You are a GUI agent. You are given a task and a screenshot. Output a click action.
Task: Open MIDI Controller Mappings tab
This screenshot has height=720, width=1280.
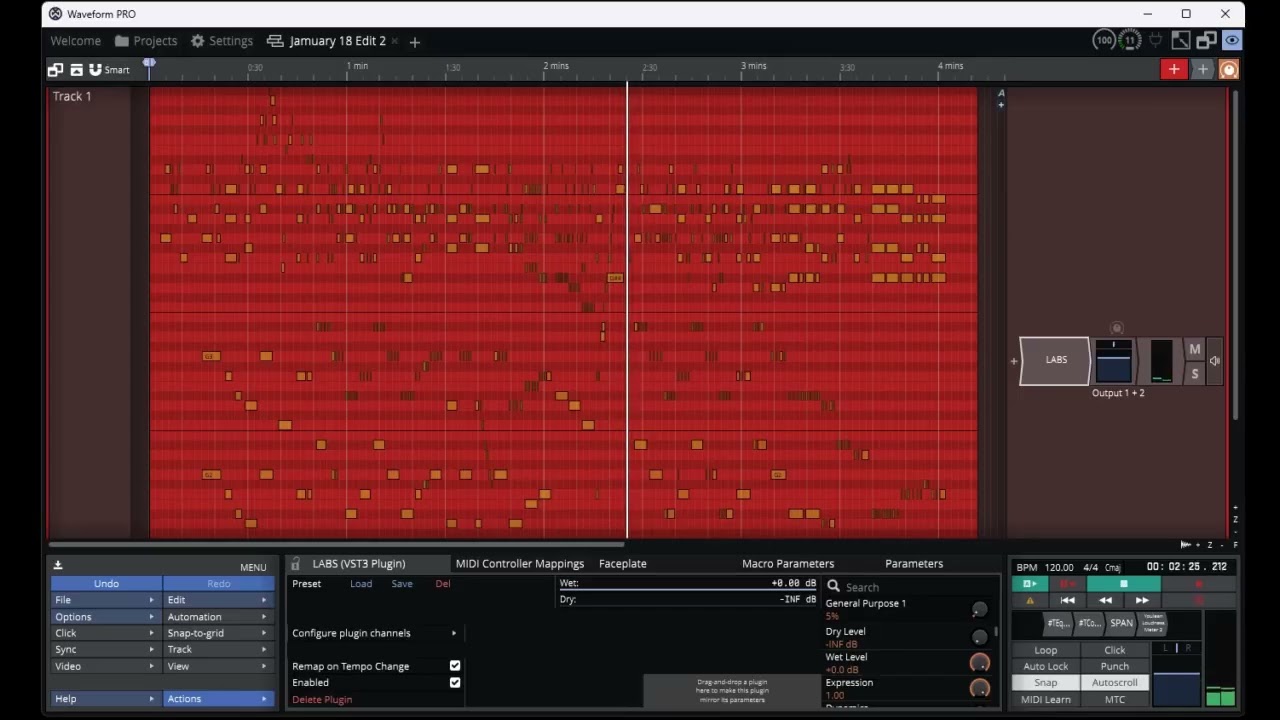tap(519, 564)
